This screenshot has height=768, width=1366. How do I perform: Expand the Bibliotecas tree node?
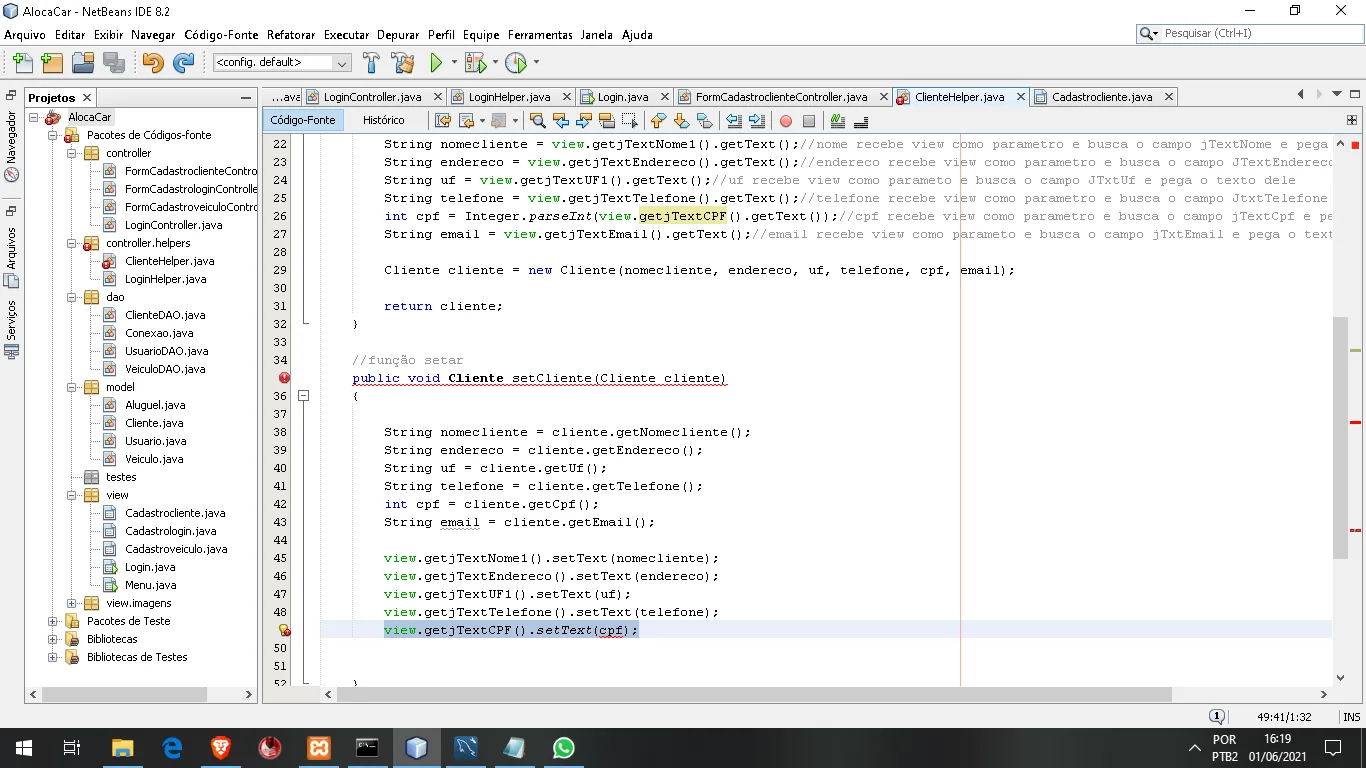click(x=53, y=639)
